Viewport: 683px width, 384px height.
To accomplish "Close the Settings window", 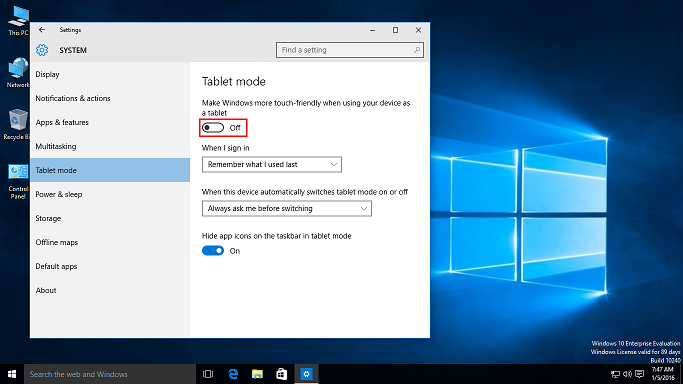I will (418, 30).
